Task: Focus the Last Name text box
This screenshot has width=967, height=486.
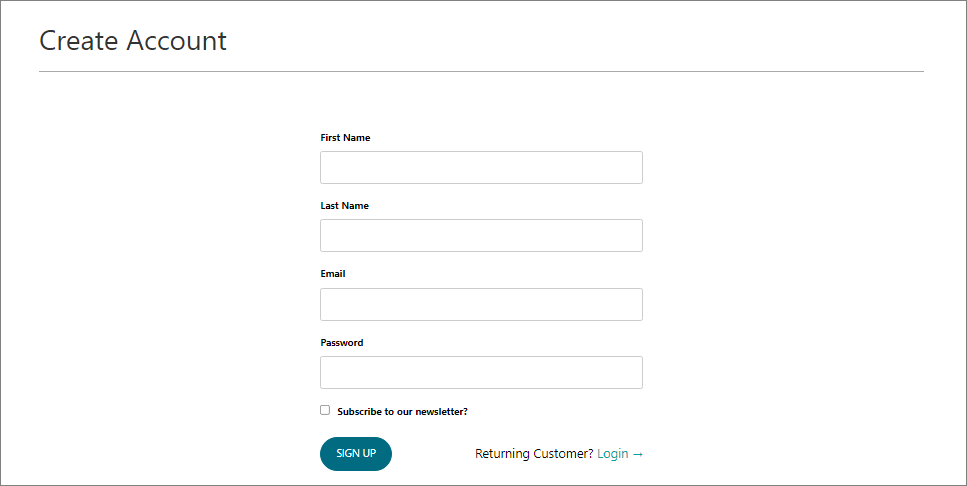Action: 481,235
